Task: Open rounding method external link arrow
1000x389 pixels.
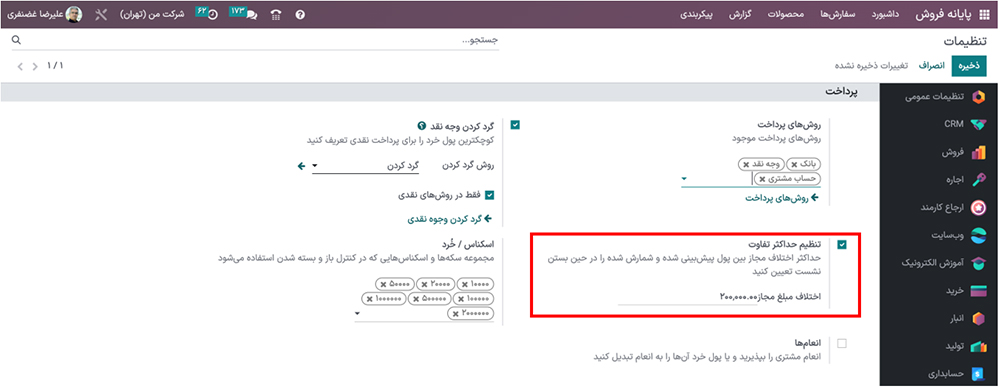Action: coord(301,166)
